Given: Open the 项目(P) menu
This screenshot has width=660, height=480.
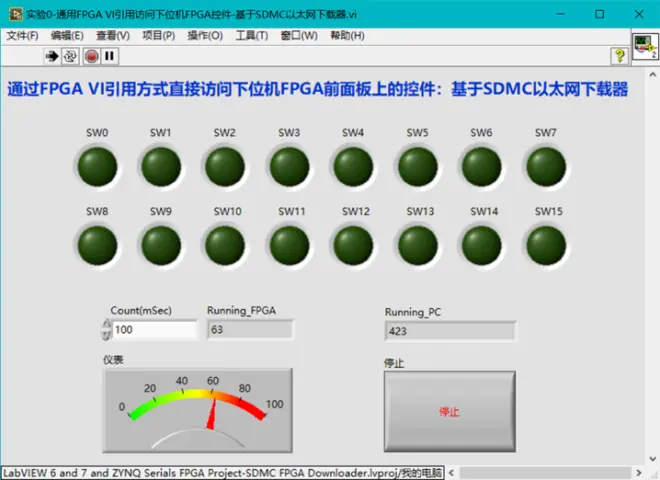Looking at the screenshot, I should [159, 36].
